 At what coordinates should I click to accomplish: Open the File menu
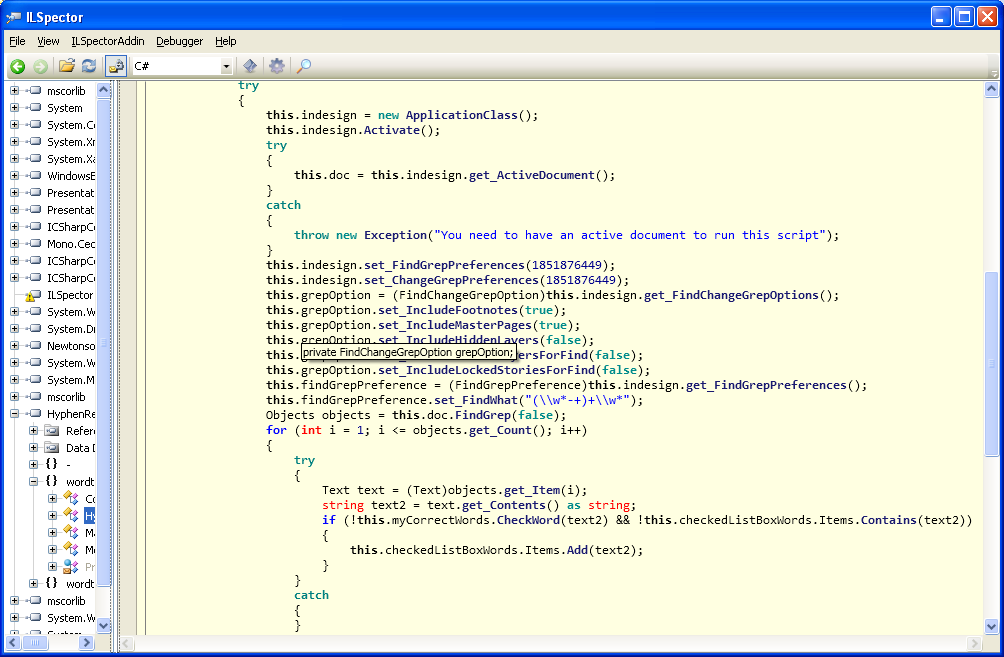pyautogui.click(x=17, y=41)
